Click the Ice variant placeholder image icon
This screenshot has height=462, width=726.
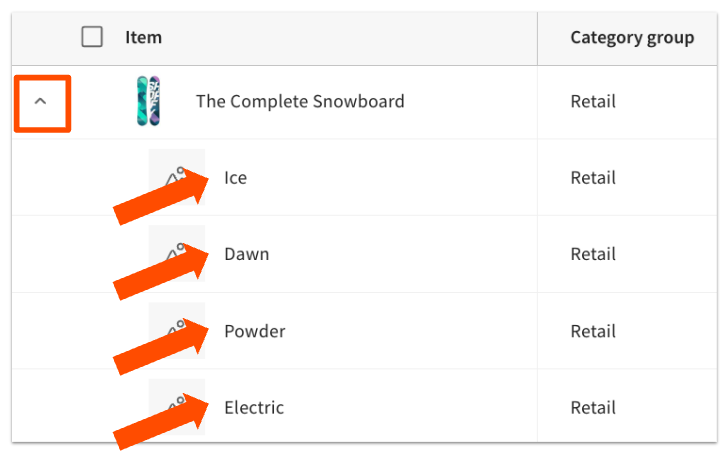[x=177, y=176]
